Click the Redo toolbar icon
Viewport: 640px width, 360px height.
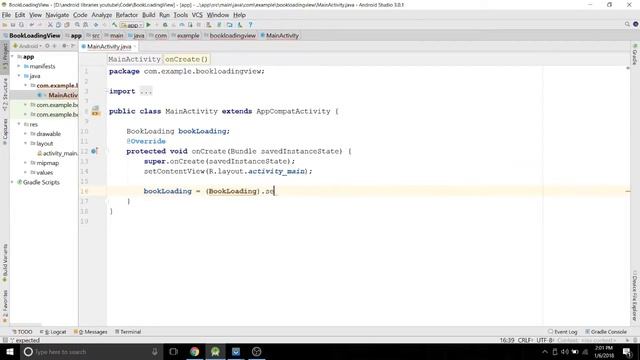[40, 25]
